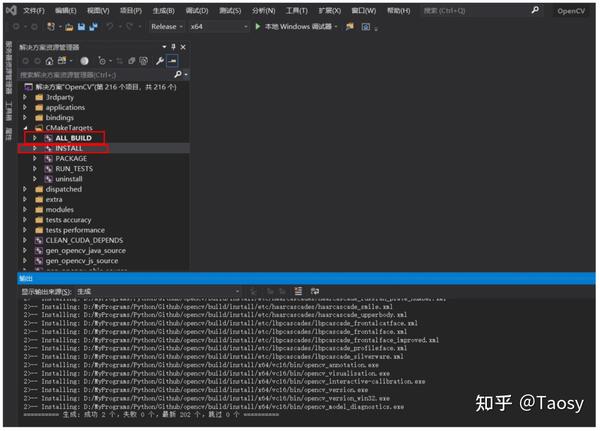Open the Debug (D) menu
The width and height of the screenshot is (600, 431).
click(x=197, y=10)
